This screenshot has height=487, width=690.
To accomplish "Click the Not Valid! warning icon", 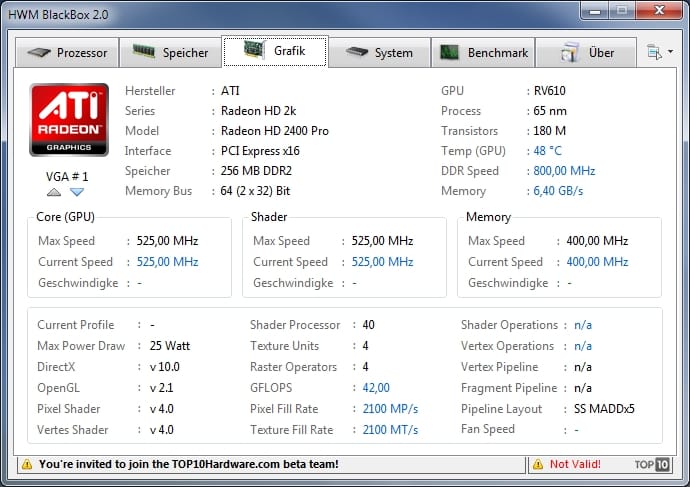I will 538,464.
